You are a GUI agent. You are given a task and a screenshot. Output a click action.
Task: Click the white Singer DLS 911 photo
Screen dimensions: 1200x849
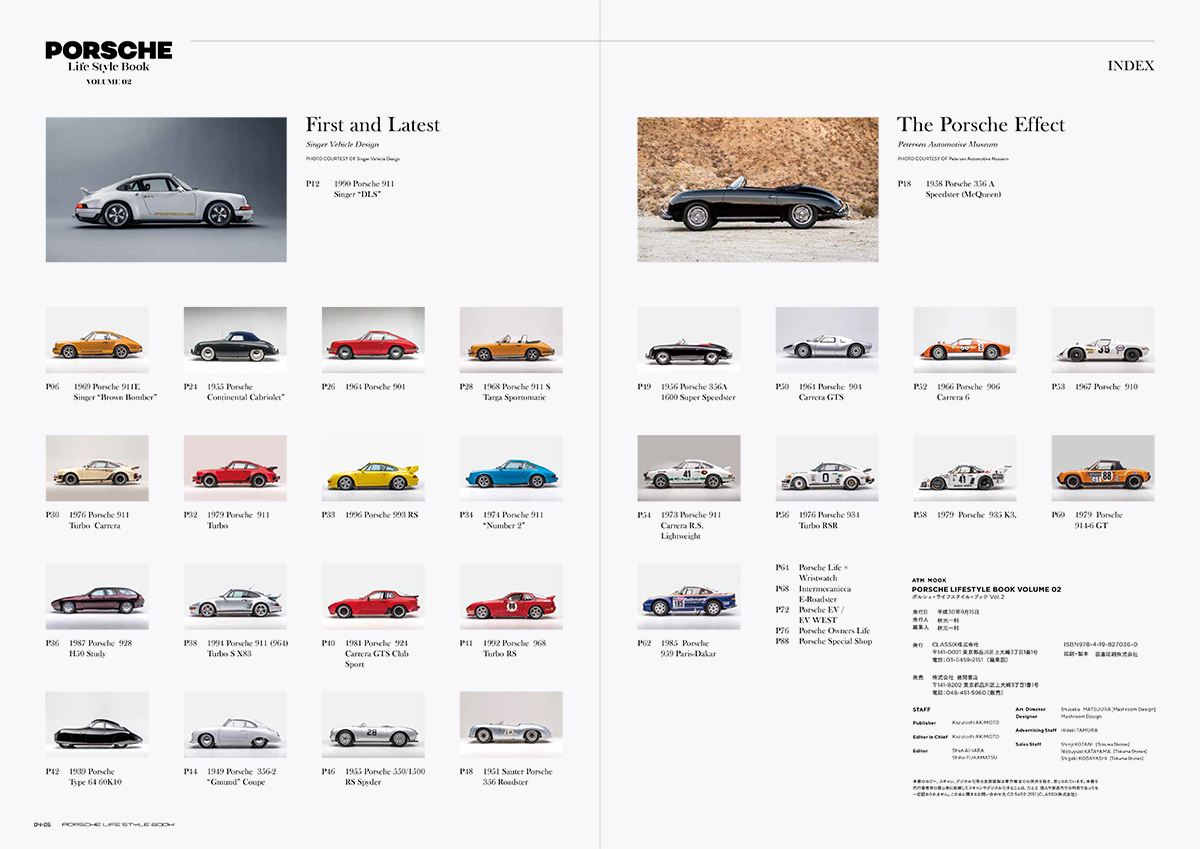pyautogui.click(x=166, y=190)
